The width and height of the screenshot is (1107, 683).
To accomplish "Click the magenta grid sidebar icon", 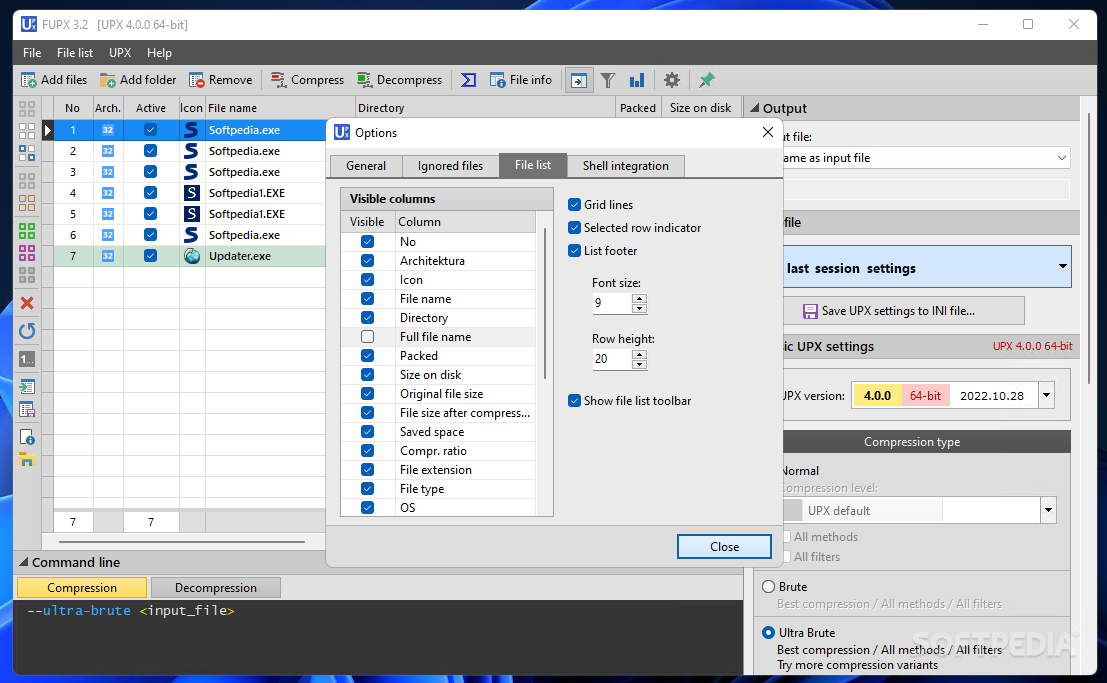I will pyautogui.click(x=27, y=252).
